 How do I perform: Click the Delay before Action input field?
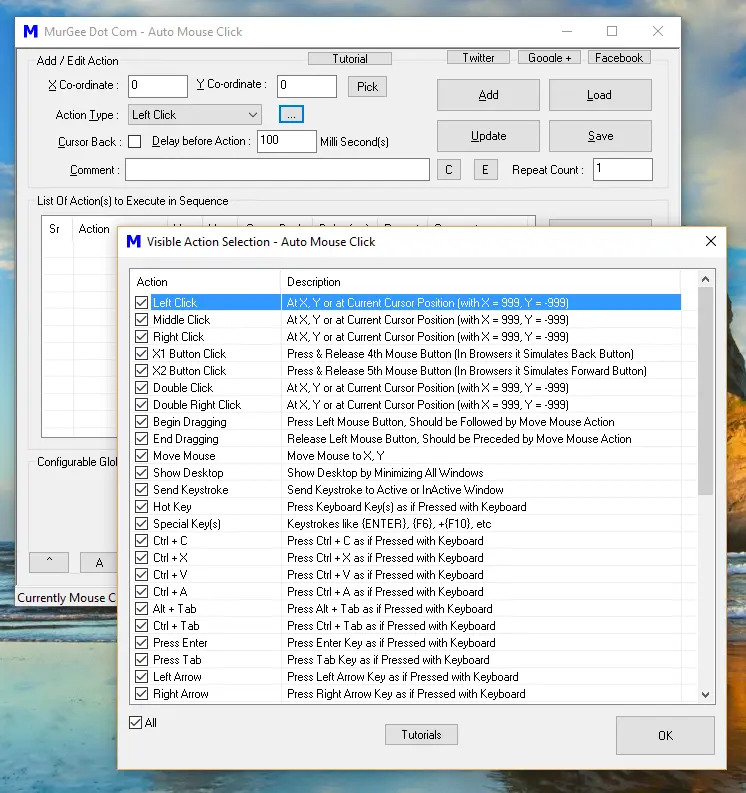(286, 141)
